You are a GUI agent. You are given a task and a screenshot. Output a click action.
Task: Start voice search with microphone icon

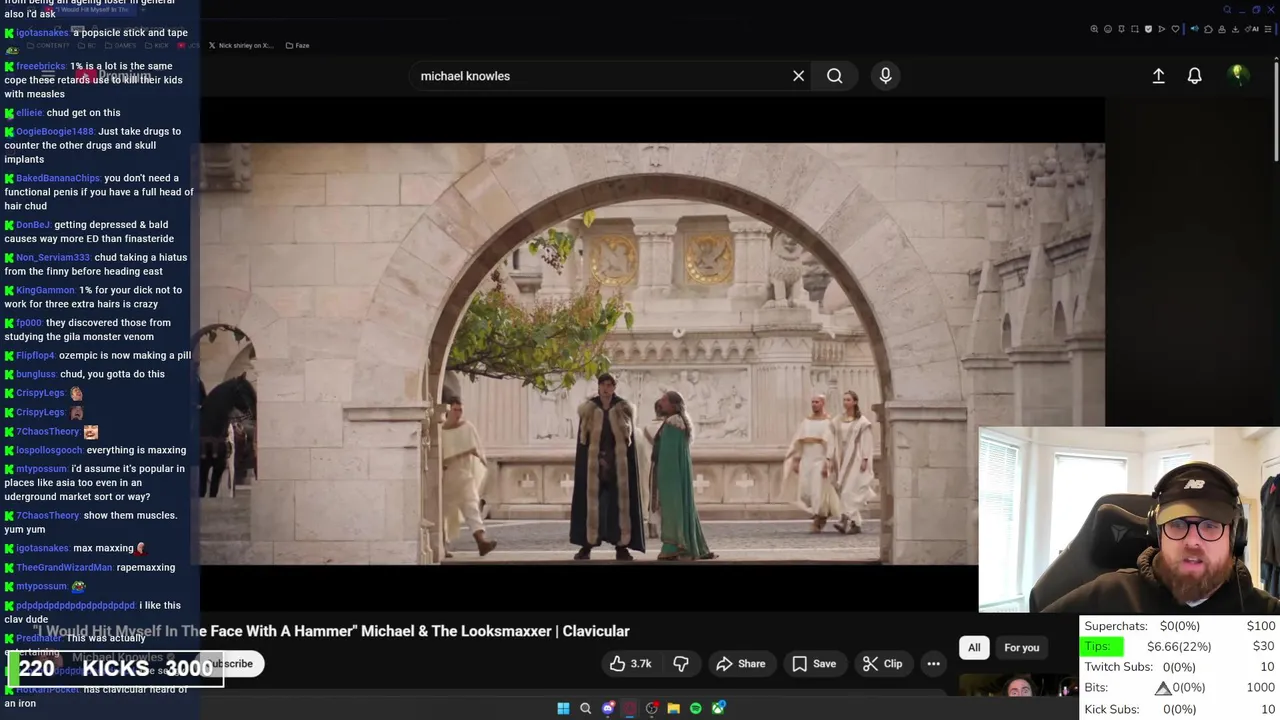(885, 76)
